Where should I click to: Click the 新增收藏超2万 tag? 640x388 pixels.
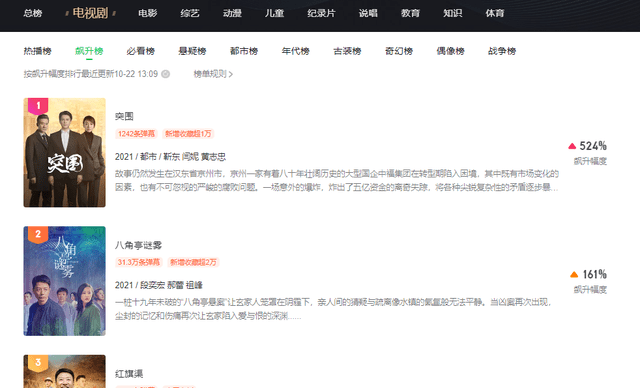(x=193, y=262)
